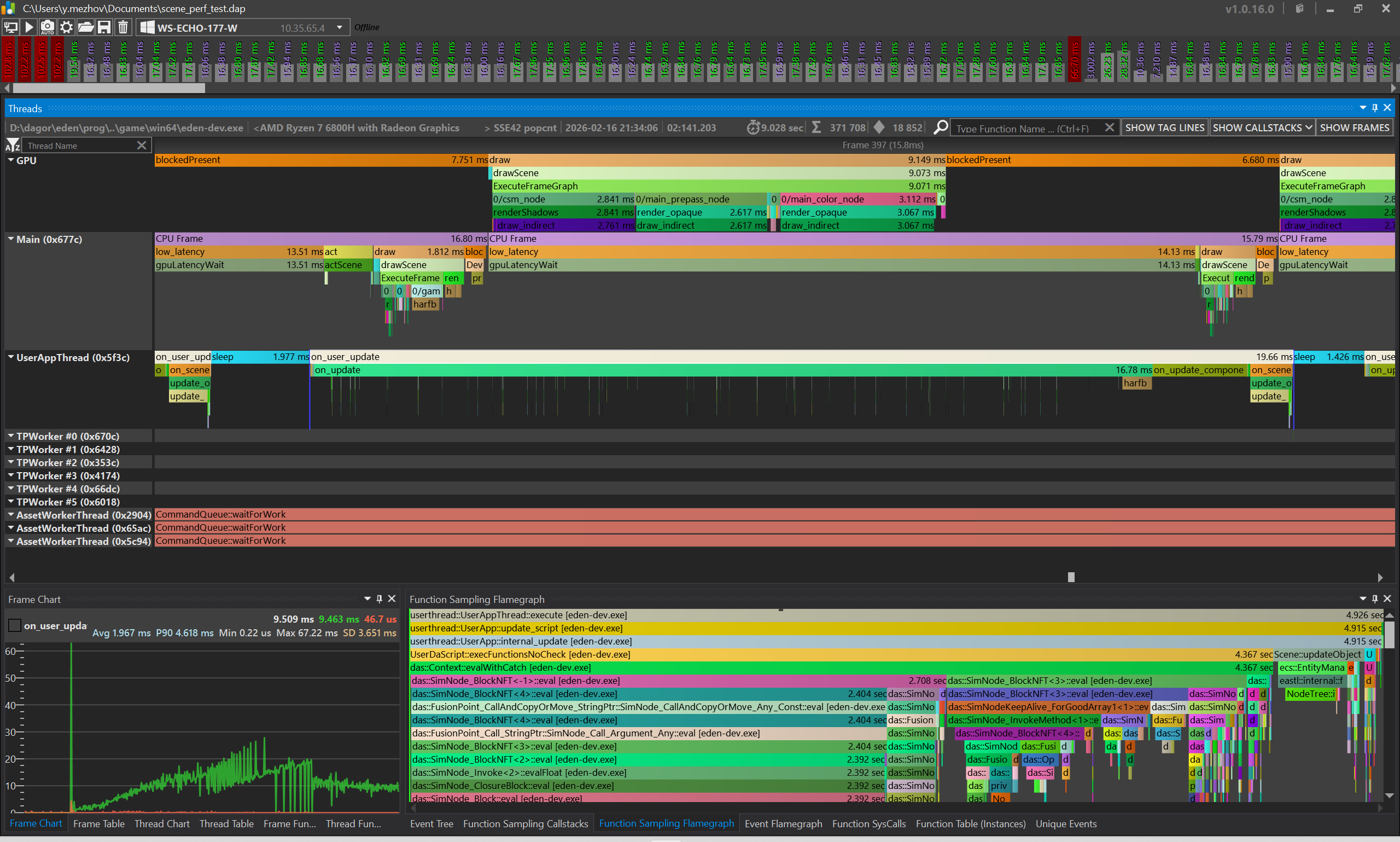This screenshot has width=1400, height=842.
Task: Click the frame timeline horizontal scrollbar thumb
Action: click(108, 88)
